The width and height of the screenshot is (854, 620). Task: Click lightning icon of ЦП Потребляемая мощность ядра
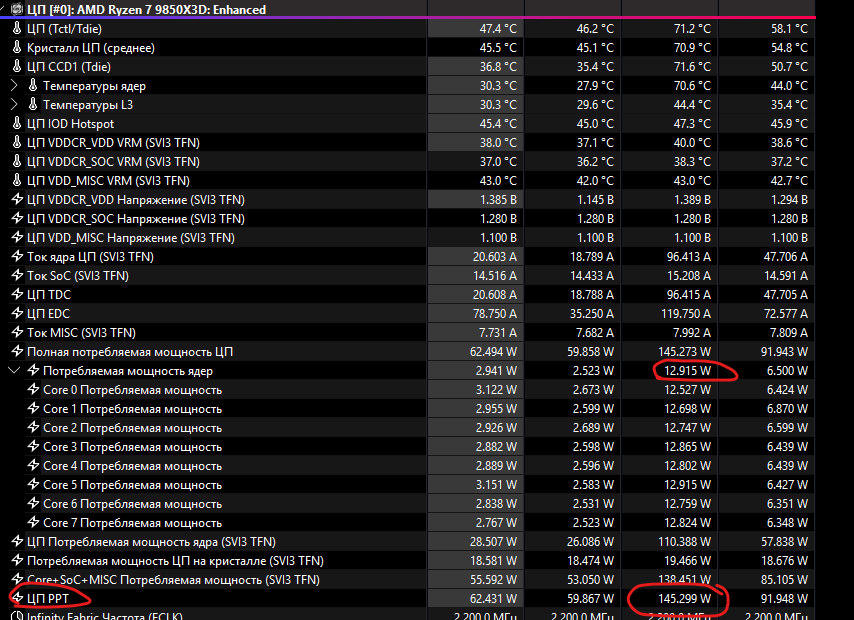tap(17, 542)
